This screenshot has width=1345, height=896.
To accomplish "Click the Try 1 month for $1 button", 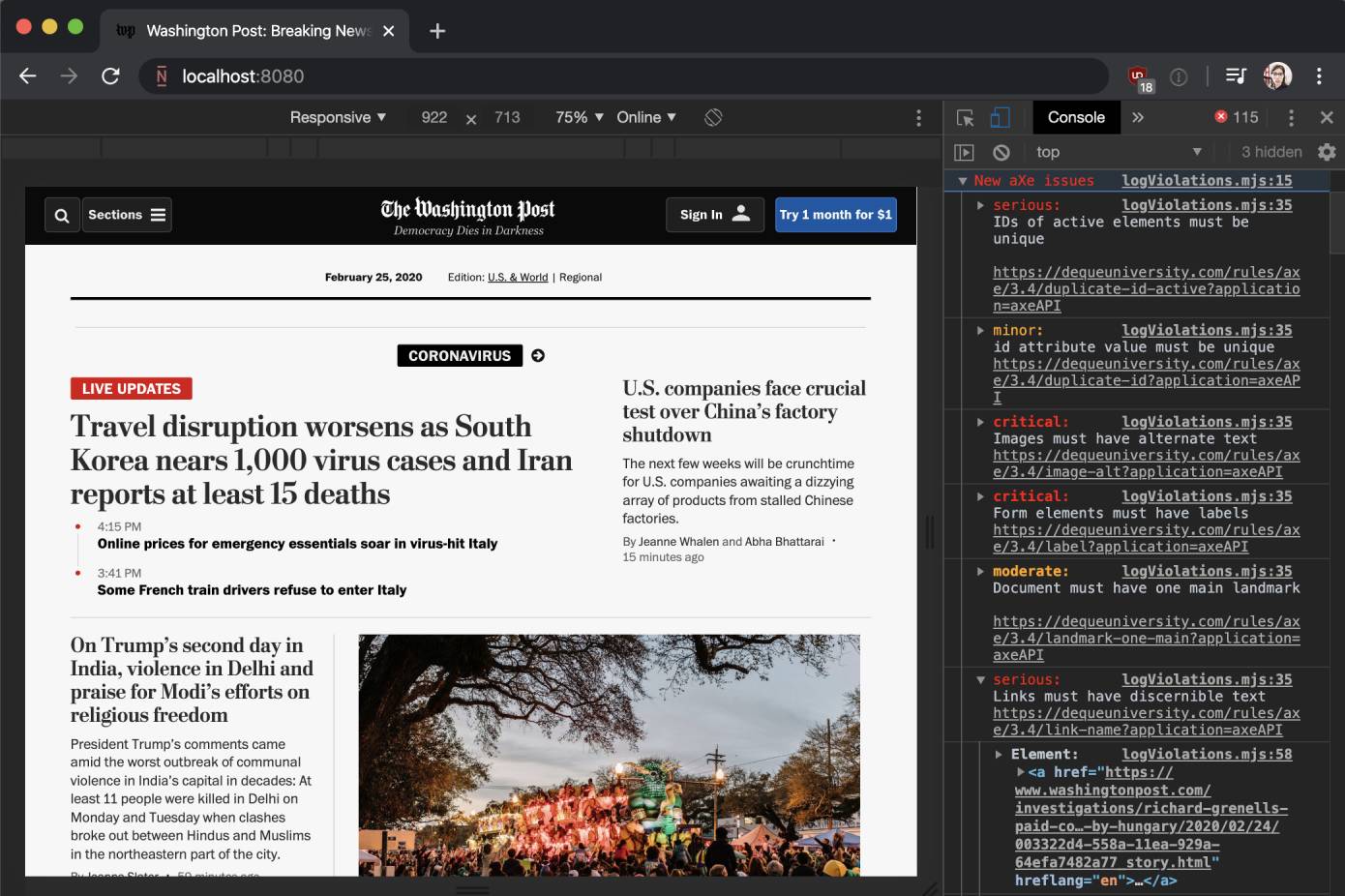I will 835,215.
